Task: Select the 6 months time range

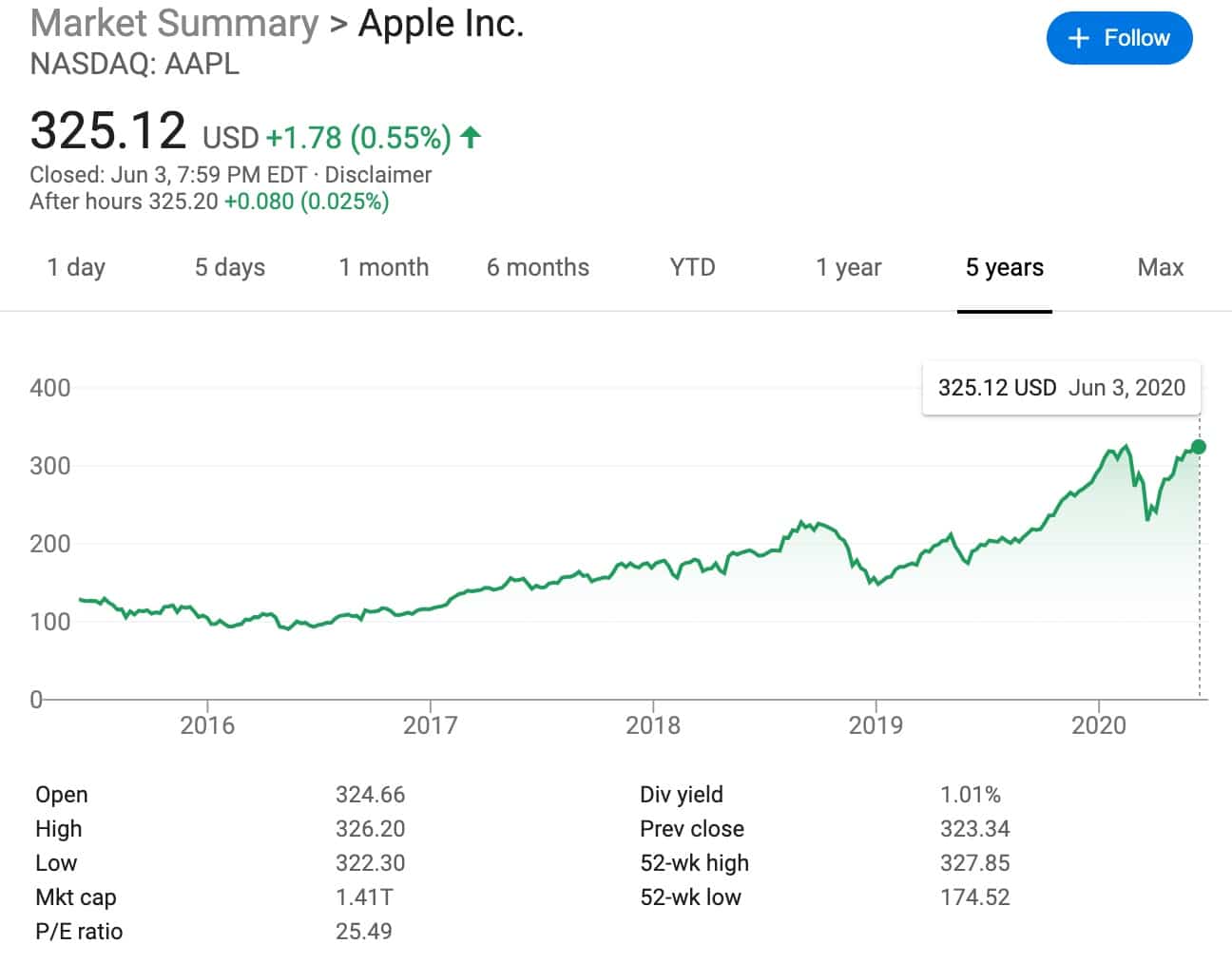Action: click(538, 268)
